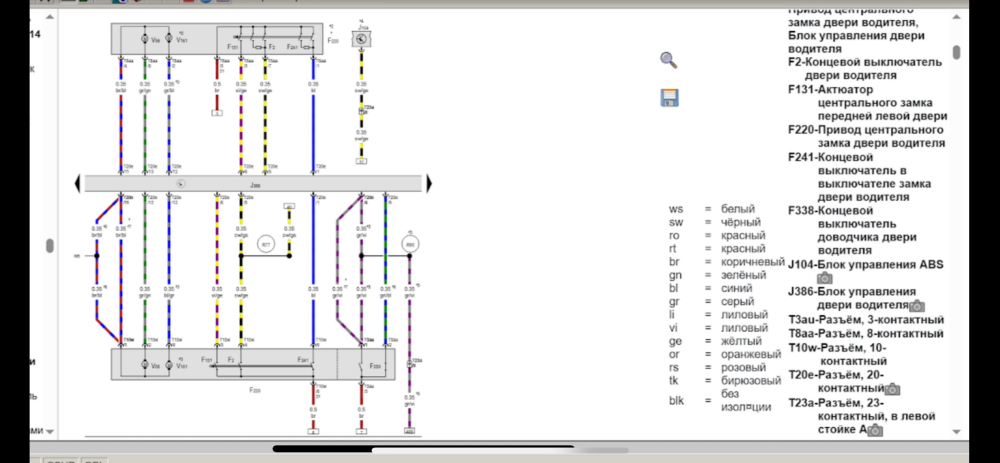Click the J386 label on the gray bar
This screenshot has width=1000, height=463.
256,186
